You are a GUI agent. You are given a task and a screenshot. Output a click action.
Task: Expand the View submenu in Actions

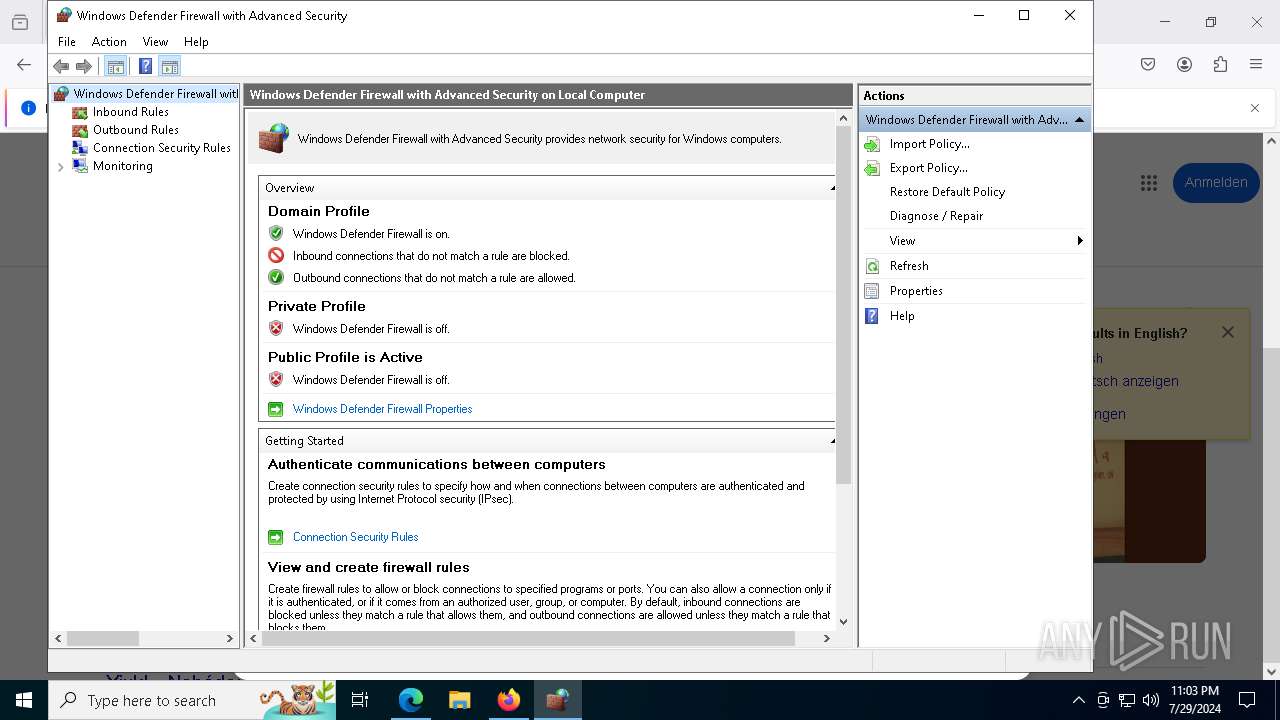coord(974,241)
